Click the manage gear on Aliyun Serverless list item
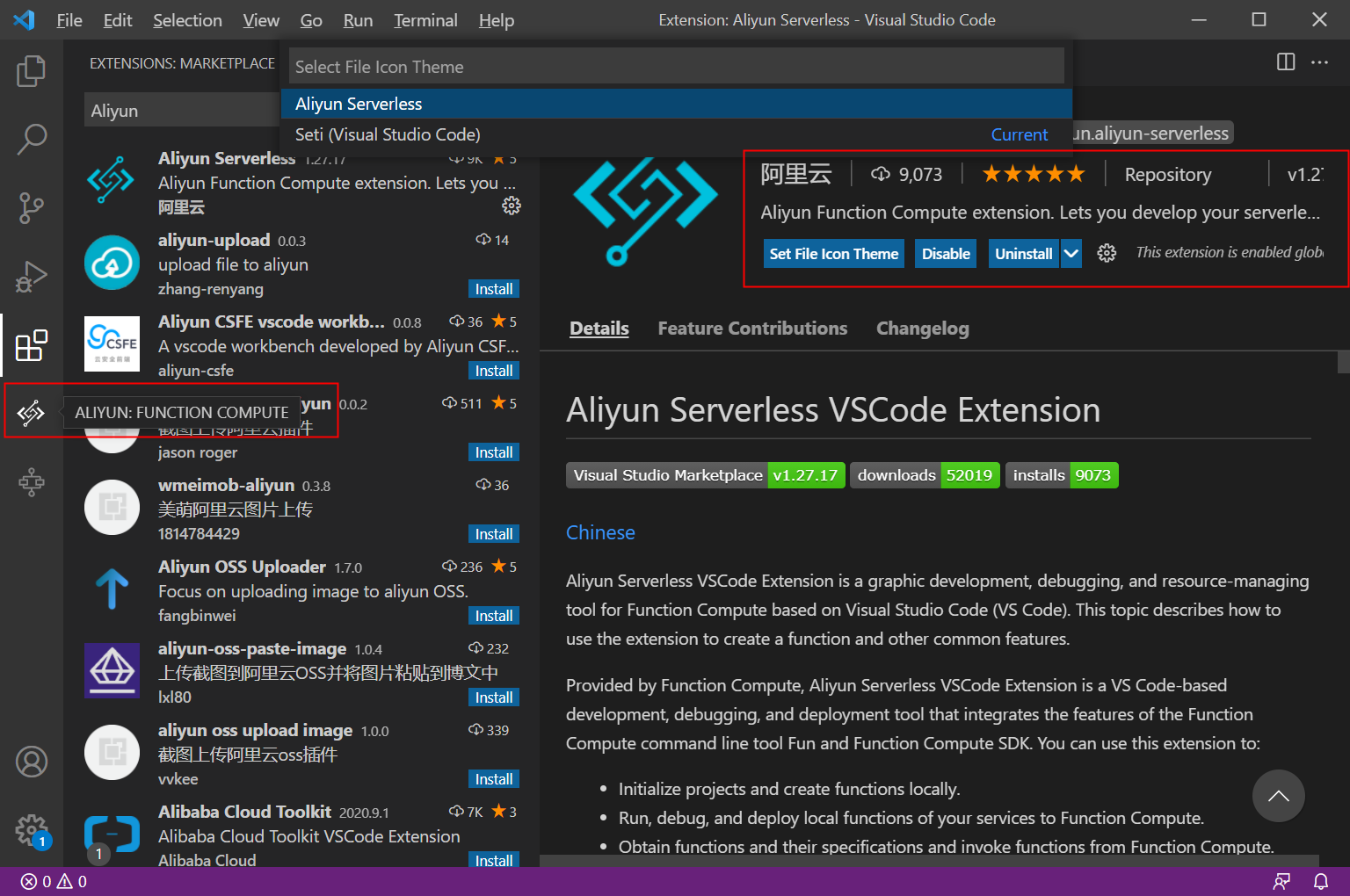Image resolution: width=1350 pixels, height=896 pixels. [x=512, y=206]
